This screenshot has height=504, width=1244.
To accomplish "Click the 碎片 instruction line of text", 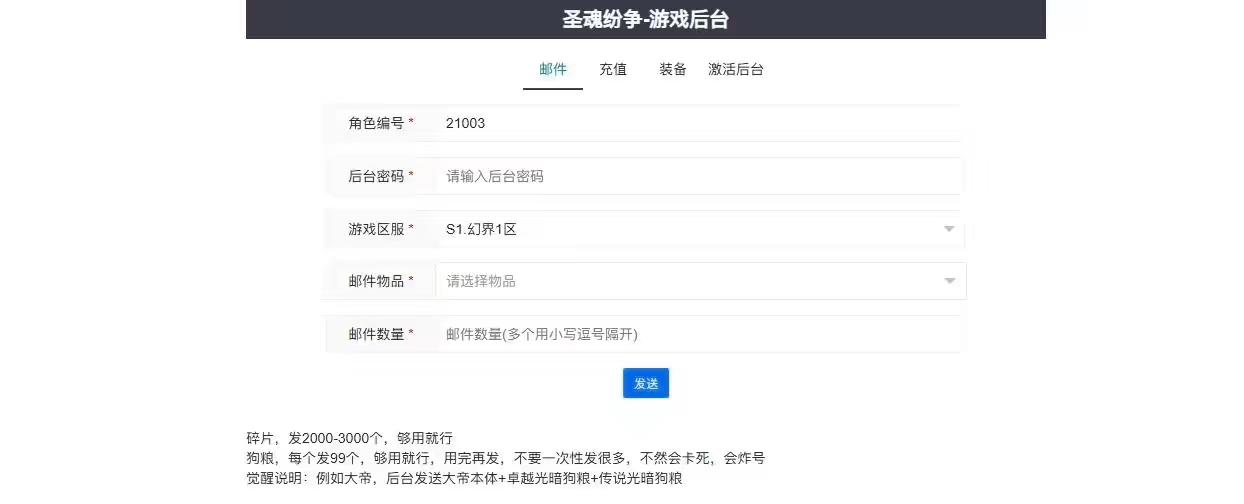I will (350, 438).
